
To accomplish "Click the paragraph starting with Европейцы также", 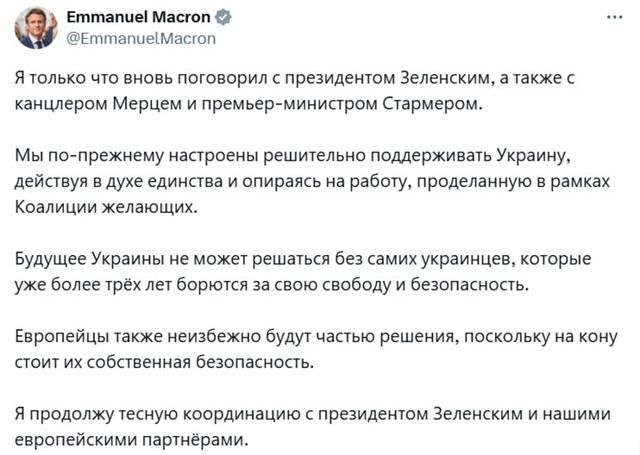I will (x=316, y=349).
